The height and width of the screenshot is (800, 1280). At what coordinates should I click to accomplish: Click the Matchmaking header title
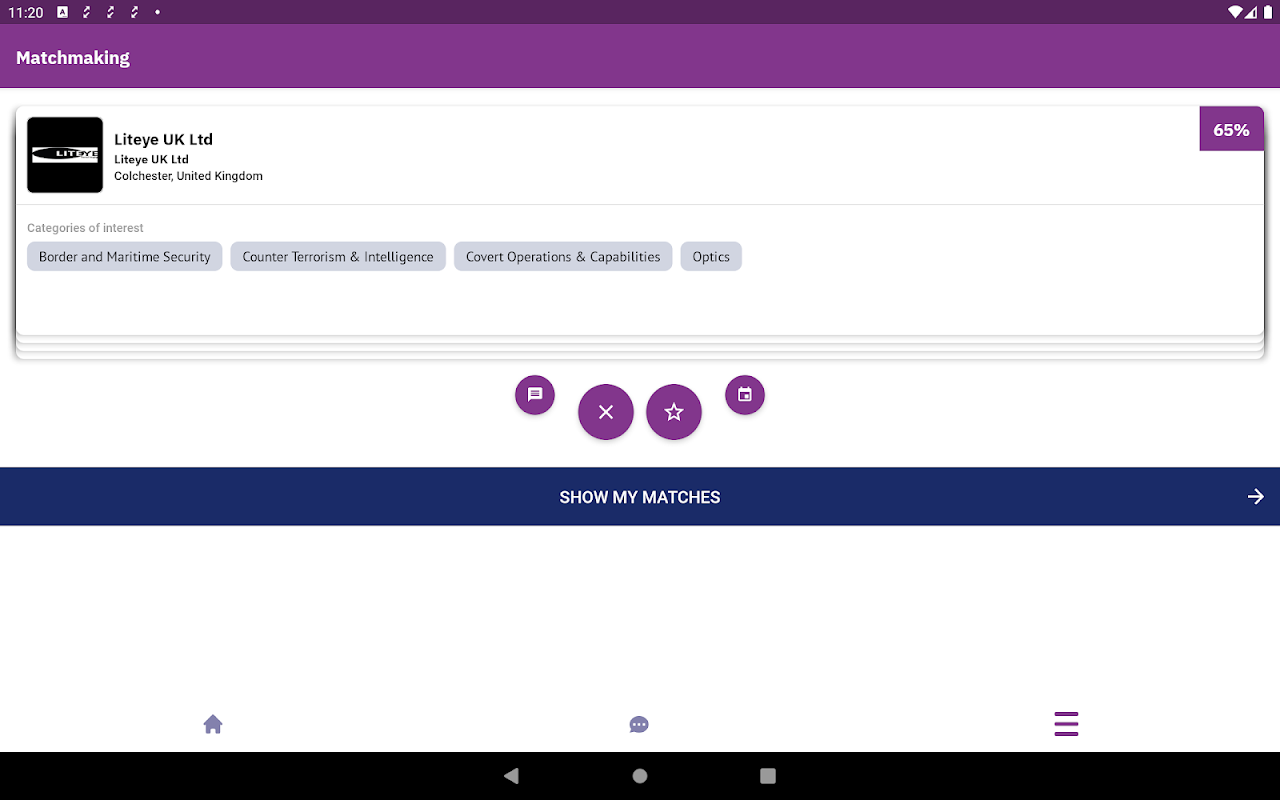73,57
